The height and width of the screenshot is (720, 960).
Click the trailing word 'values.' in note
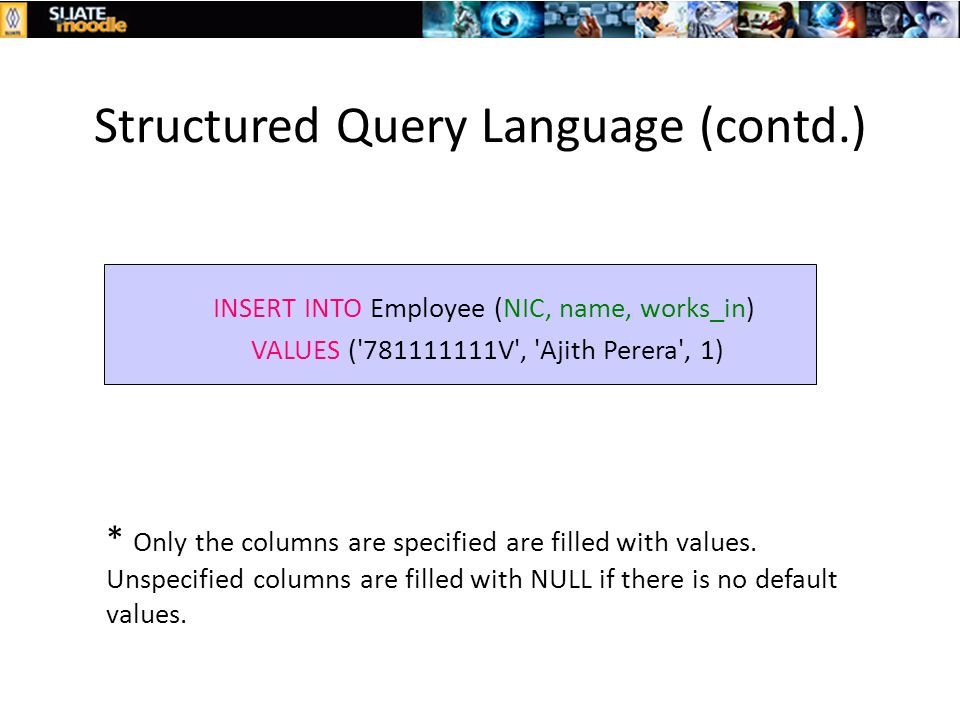146,615
